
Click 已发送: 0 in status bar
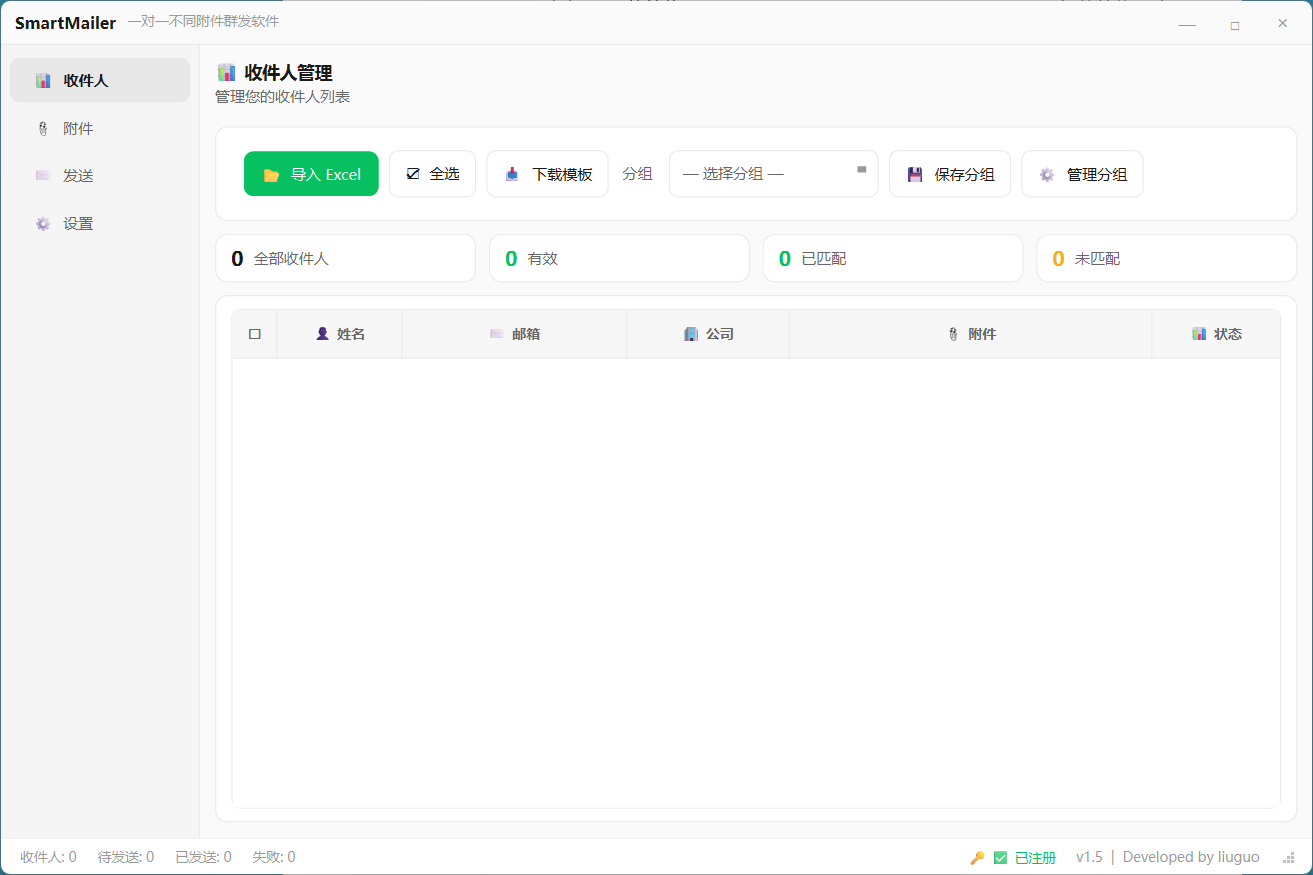tap(203, 857)
